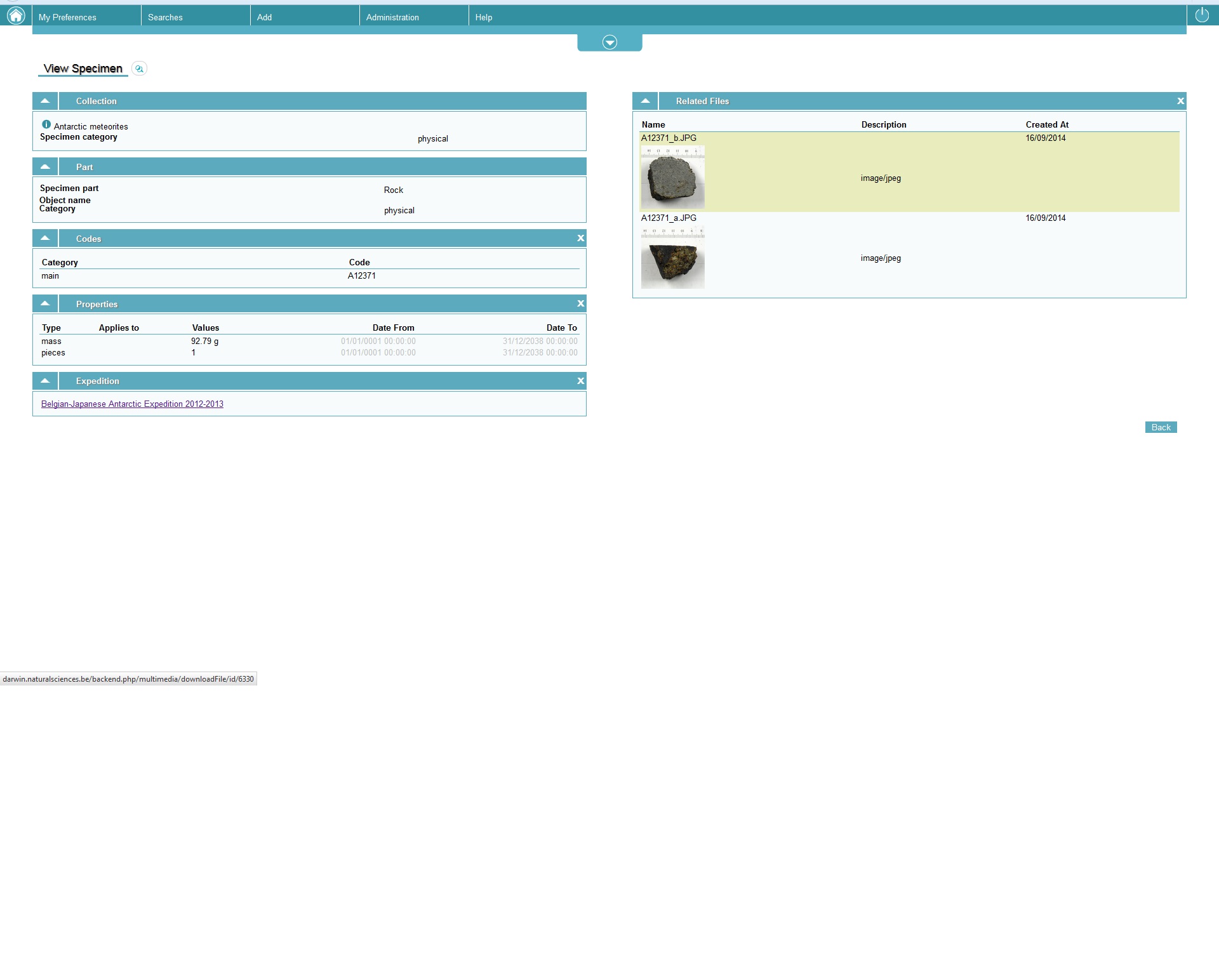Open the A12371_a.JPG thumbnail image
Viewport: 1219px width, 980px height.
pyautogui.click(x=672, y=257)
